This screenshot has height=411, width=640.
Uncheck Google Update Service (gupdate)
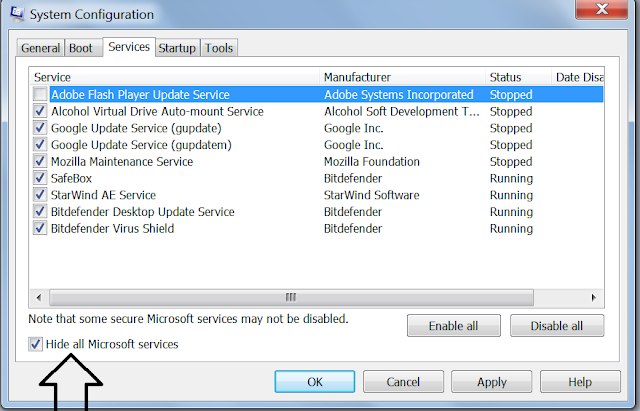tap(40, 128)
